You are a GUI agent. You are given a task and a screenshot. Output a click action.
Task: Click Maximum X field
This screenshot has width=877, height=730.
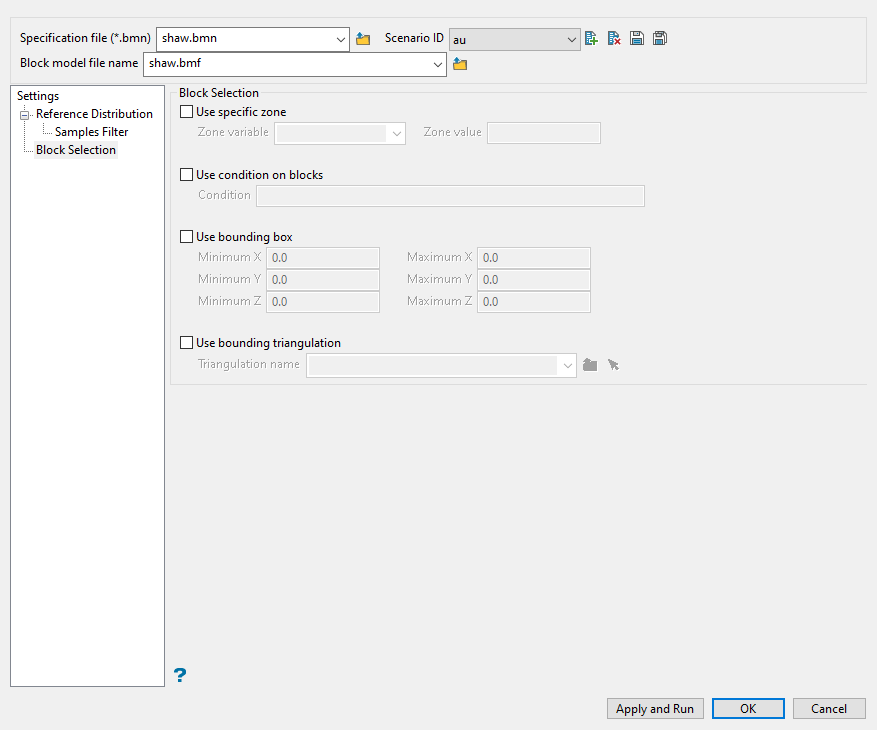point(534,258)
